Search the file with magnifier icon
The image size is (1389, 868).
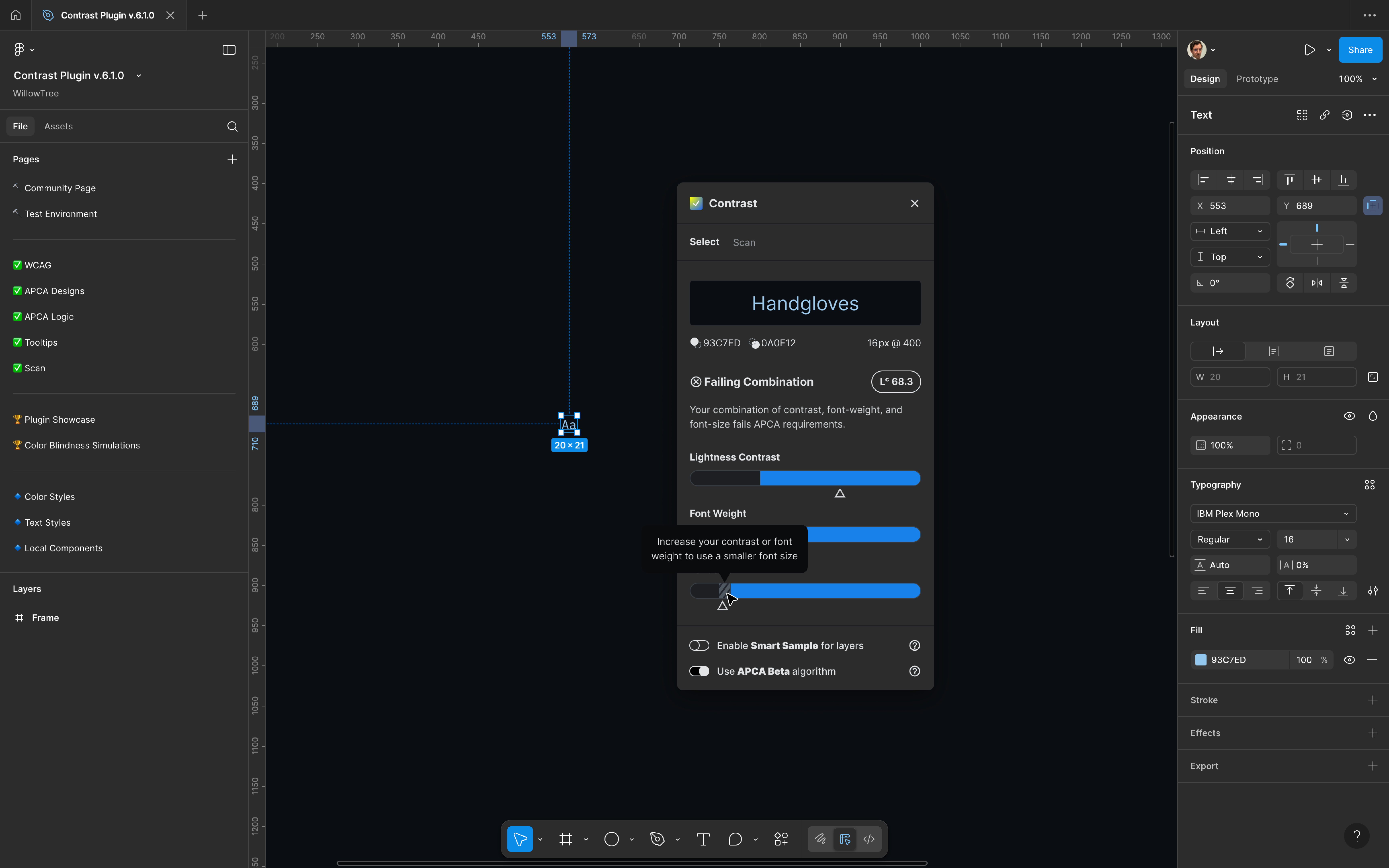click(233, 126)
